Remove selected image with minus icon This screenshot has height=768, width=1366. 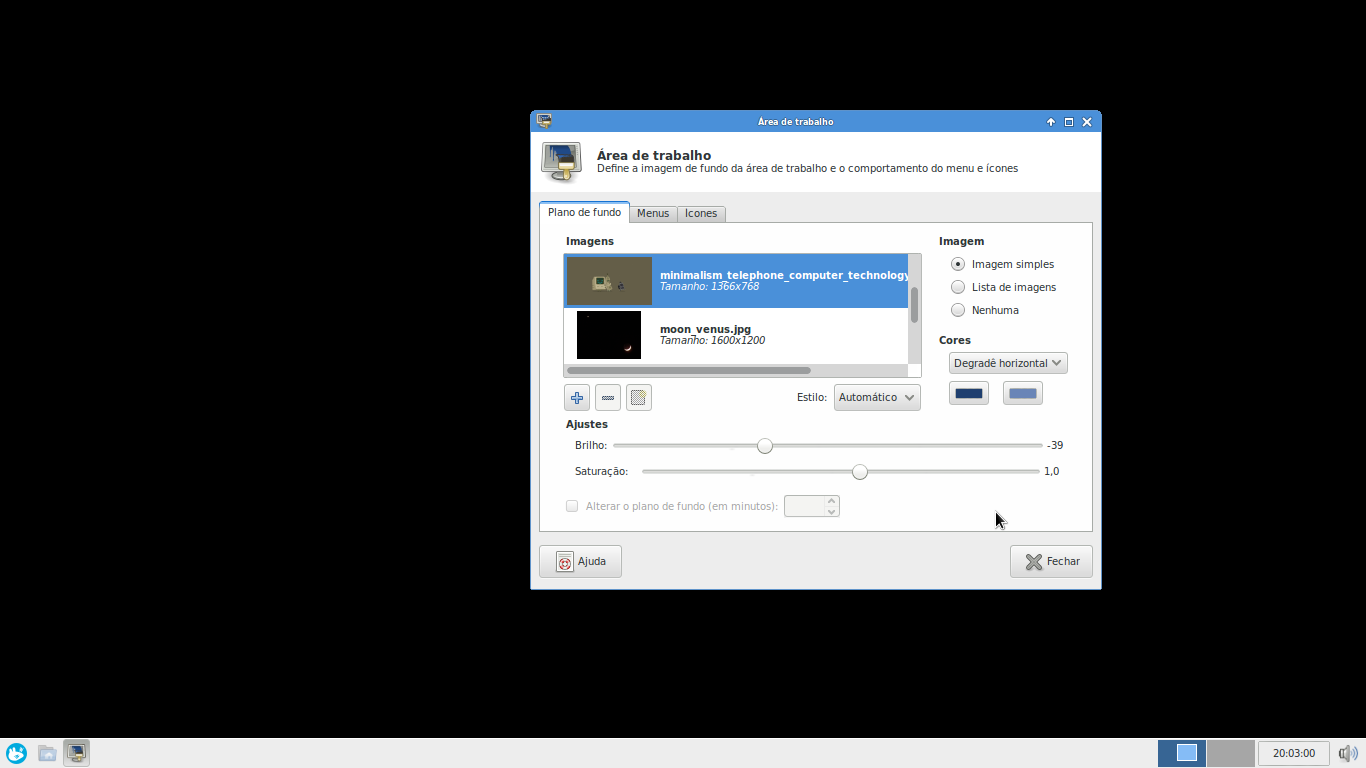pos(608,398)
